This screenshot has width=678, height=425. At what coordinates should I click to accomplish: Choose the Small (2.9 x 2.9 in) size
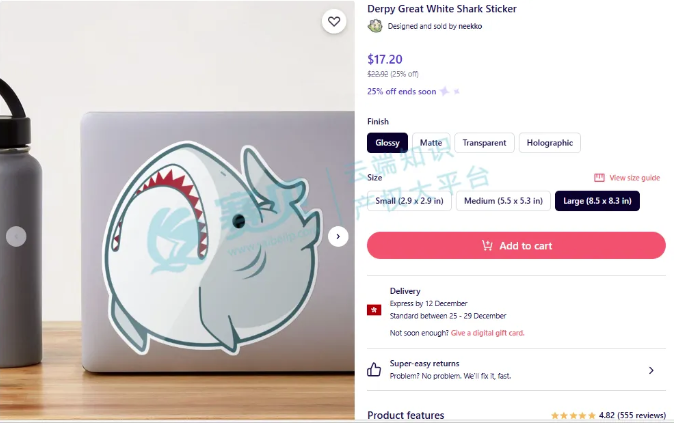409,201
